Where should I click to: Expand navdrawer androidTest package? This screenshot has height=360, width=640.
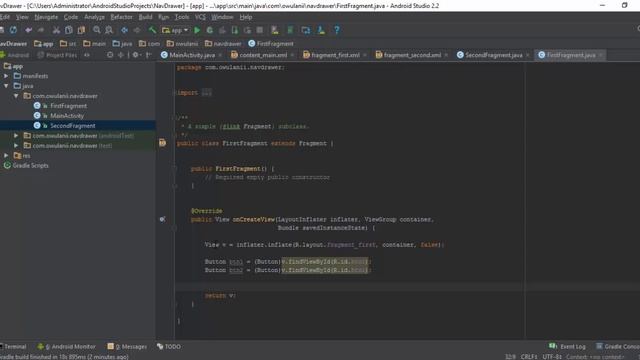[16, 136]
